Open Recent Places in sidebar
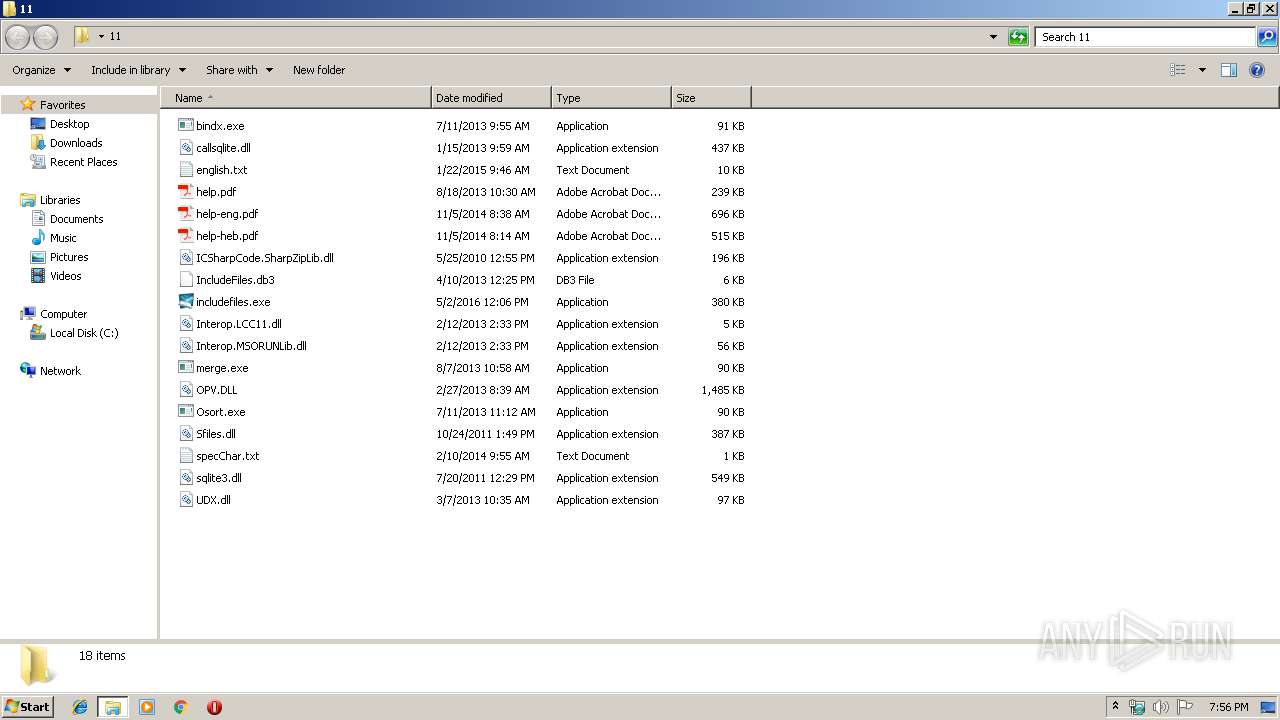Viewport: 1280px width, 720px height. pos(83,162)
